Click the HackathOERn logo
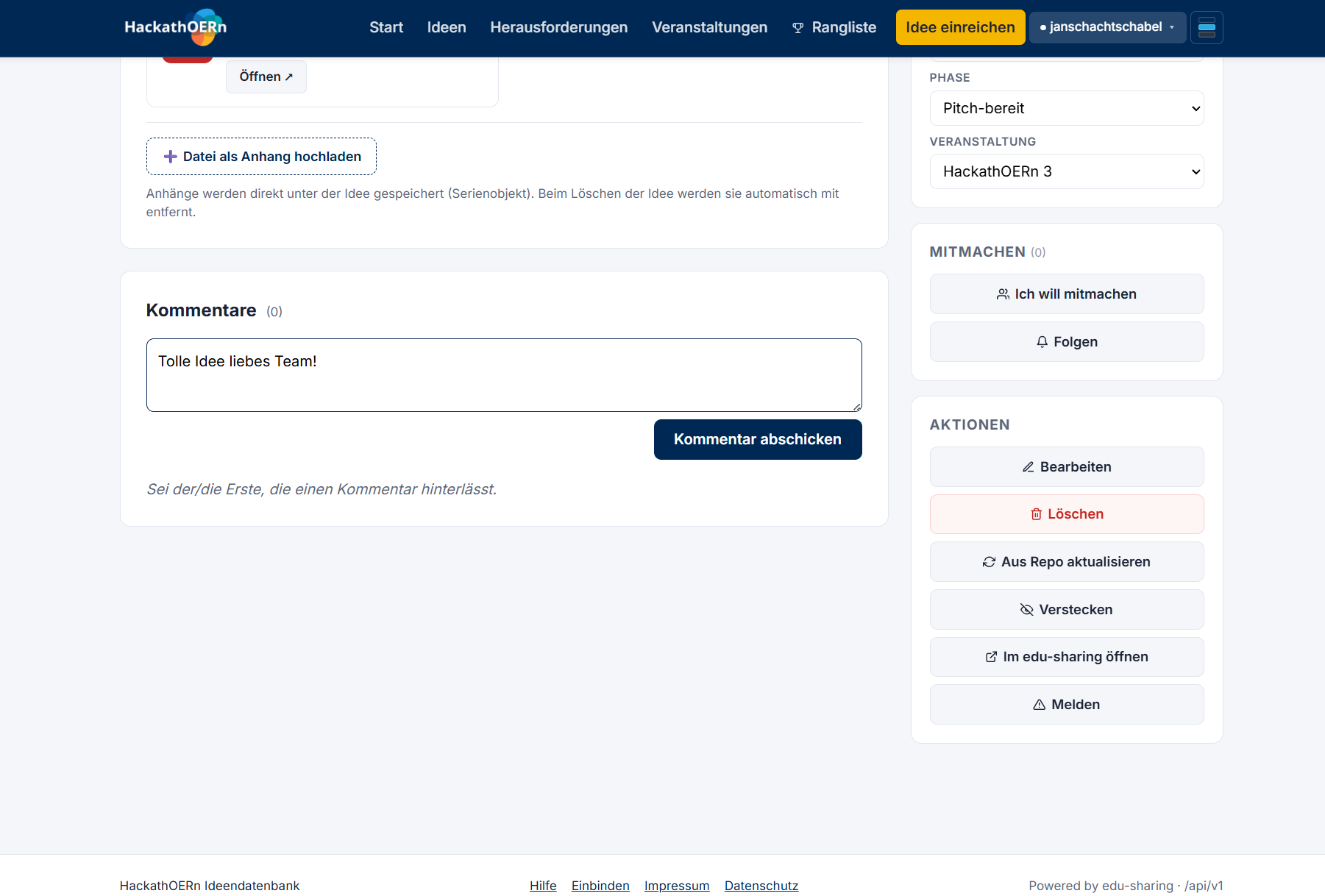 point(176,27)
